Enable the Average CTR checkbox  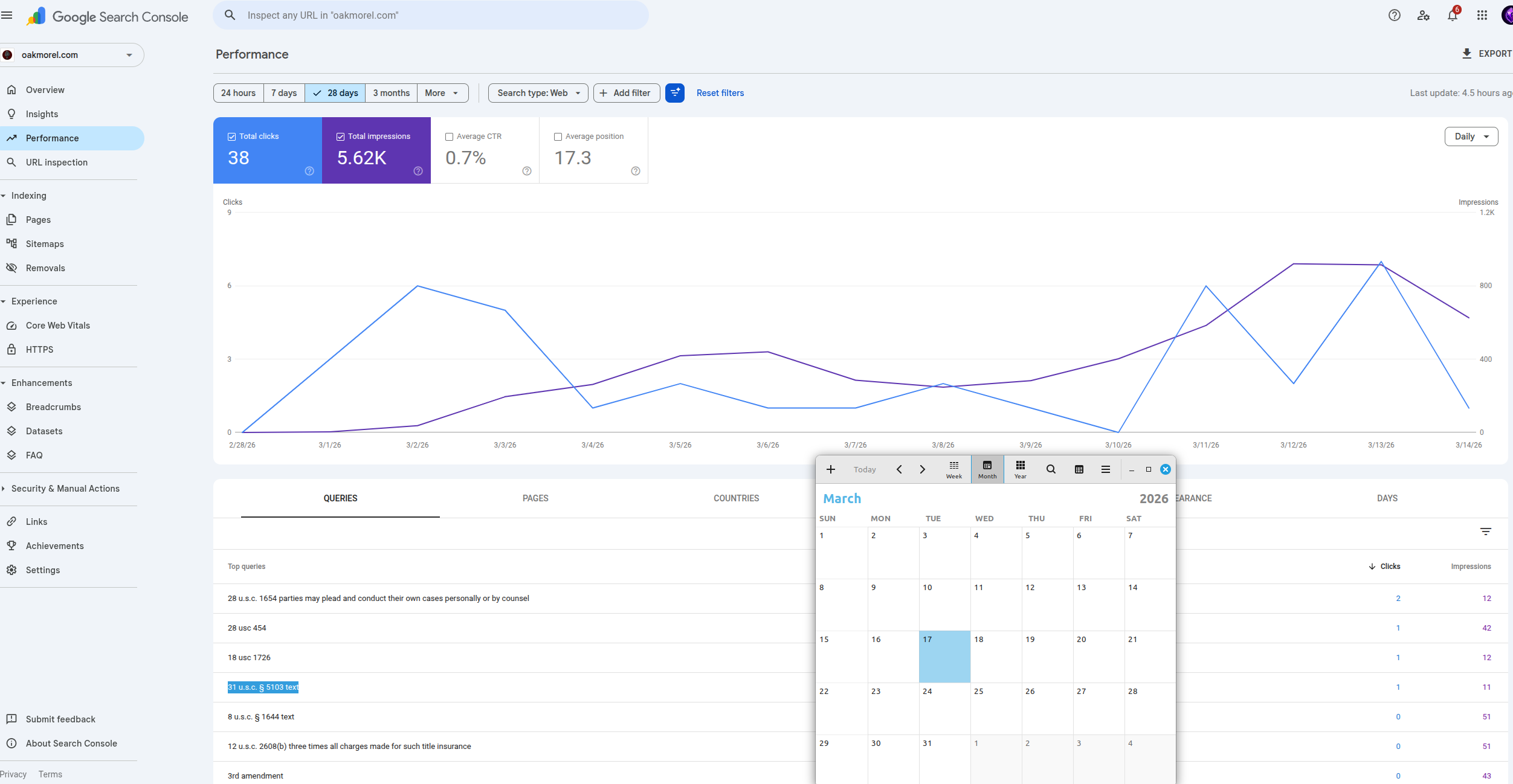coord(449,137)
